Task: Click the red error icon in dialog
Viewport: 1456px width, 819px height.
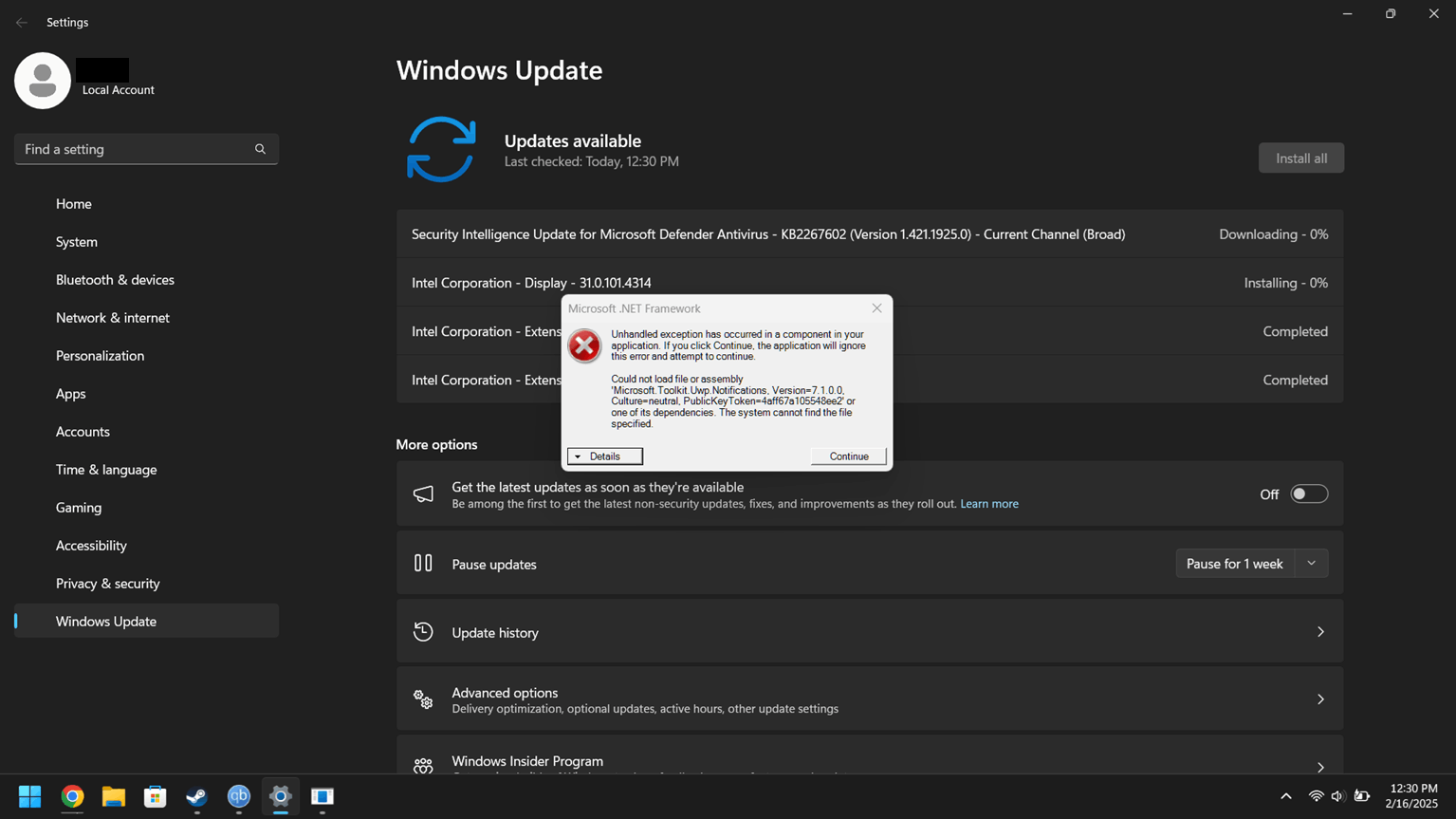Action: click(x=584, y=345)
